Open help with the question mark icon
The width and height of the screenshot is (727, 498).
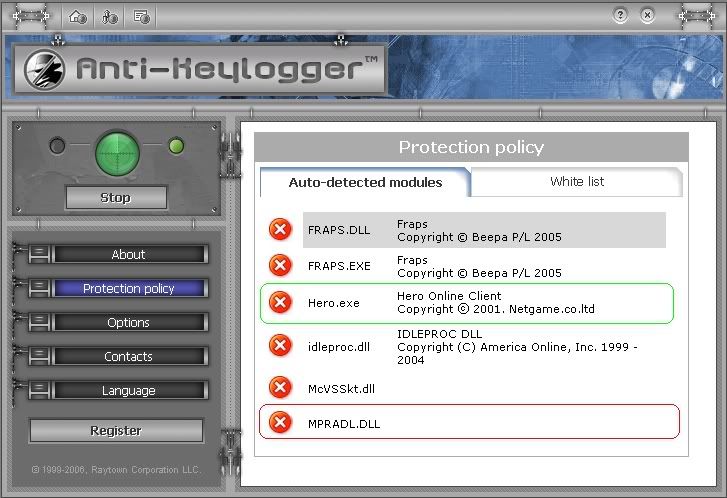pyautogui.click(x=620, y=16)
